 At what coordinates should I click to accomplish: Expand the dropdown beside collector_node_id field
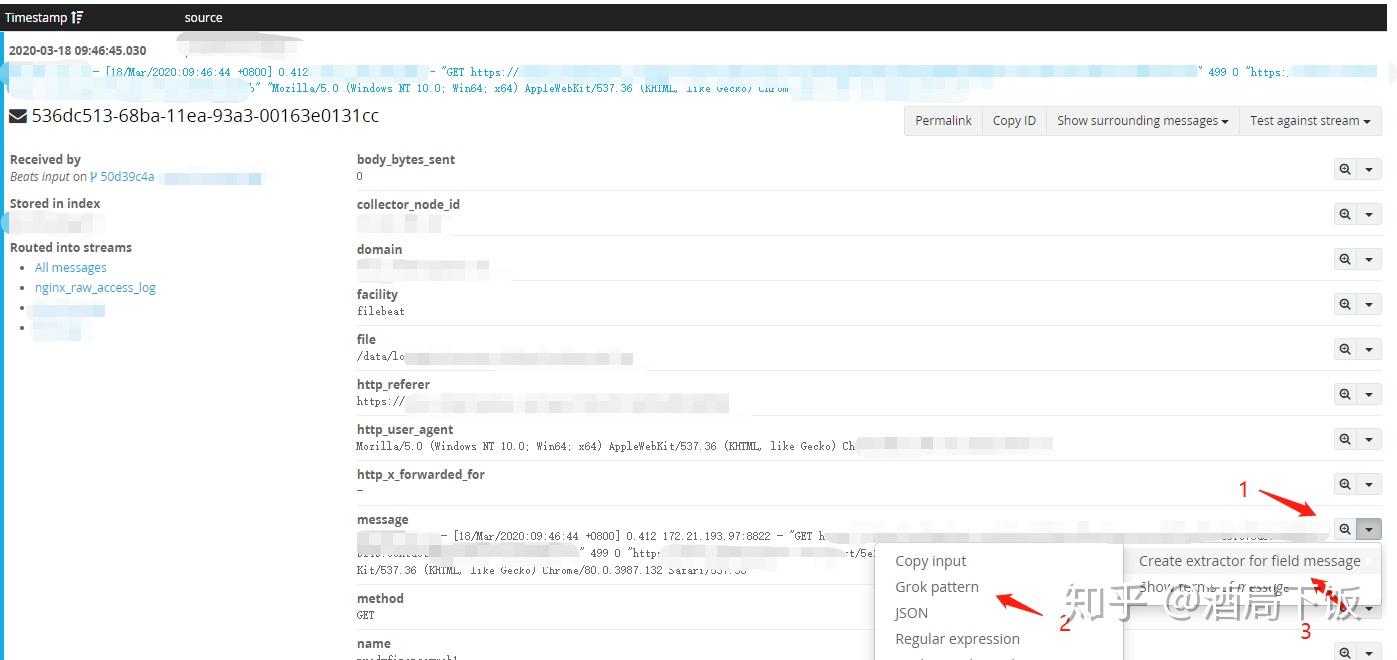point(1368,213)
